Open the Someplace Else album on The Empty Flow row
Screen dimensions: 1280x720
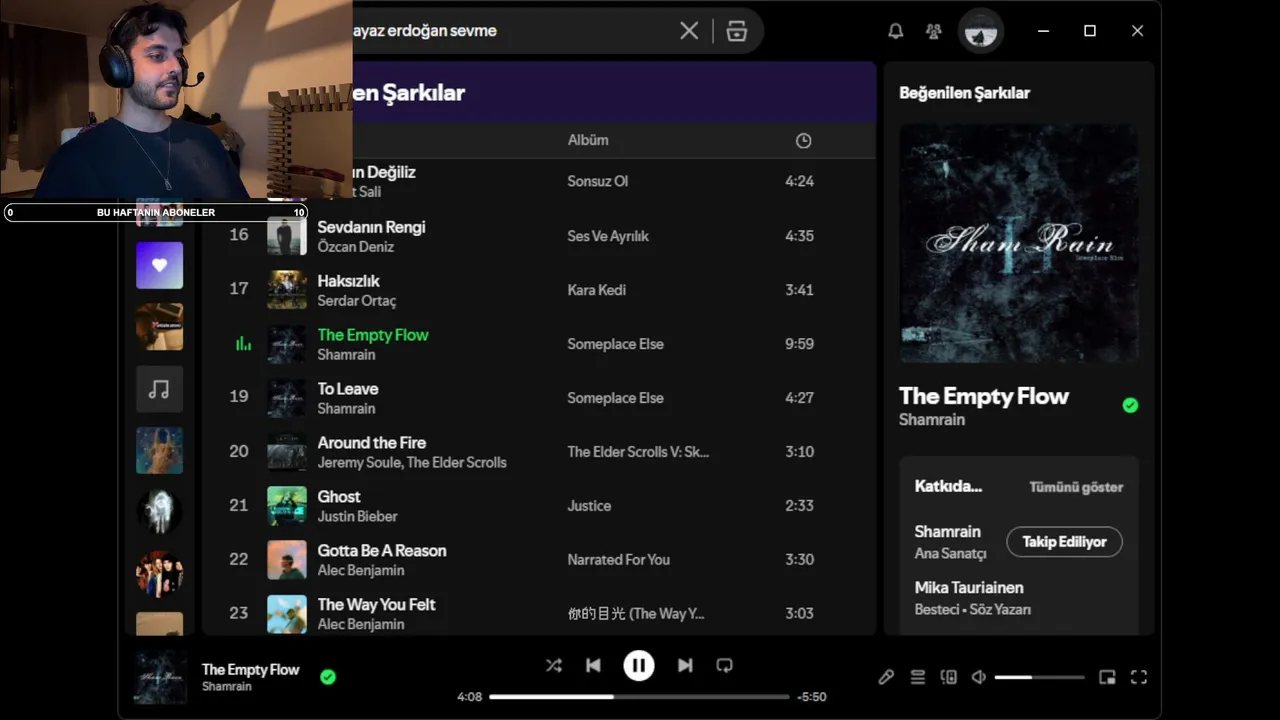tap(615, 344)
